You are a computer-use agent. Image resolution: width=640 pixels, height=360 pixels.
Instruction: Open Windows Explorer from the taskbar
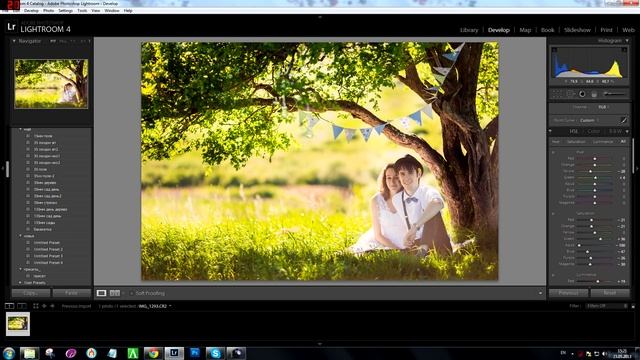coord(29,353)
